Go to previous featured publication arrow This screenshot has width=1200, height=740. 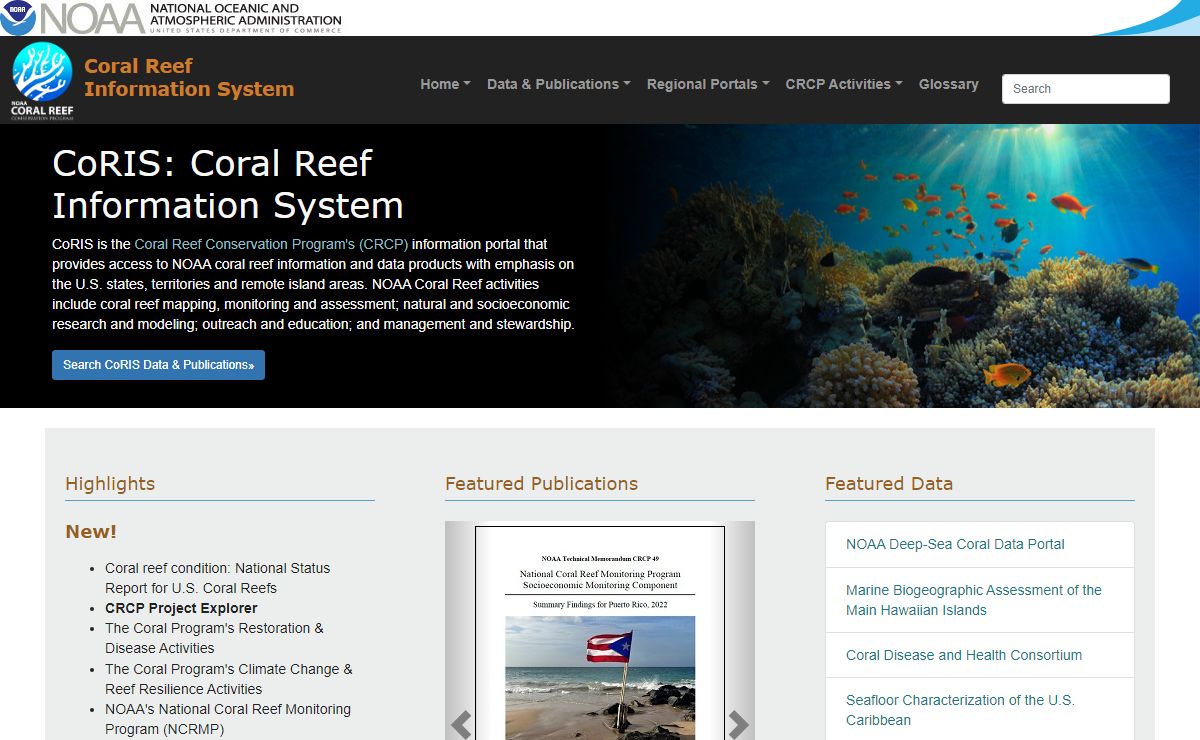[461, 724]
